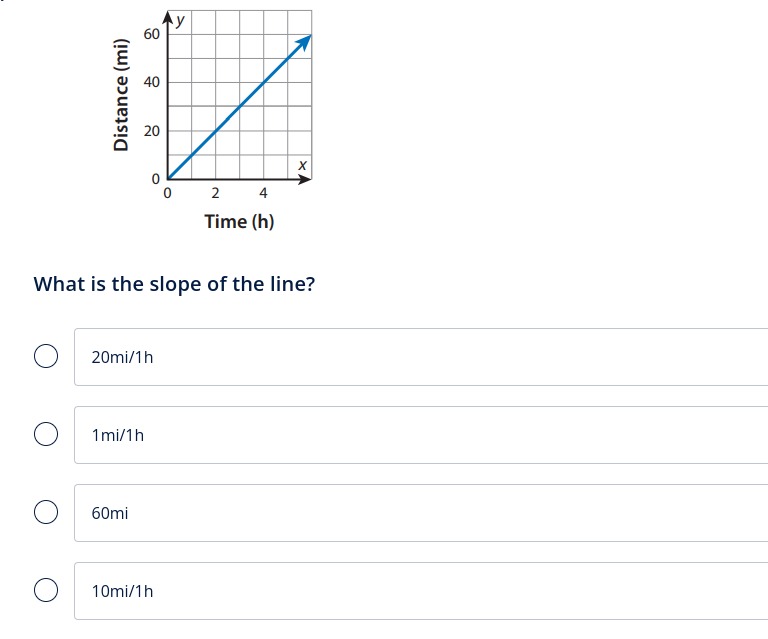Click the y-axis arrow tip

168,17
